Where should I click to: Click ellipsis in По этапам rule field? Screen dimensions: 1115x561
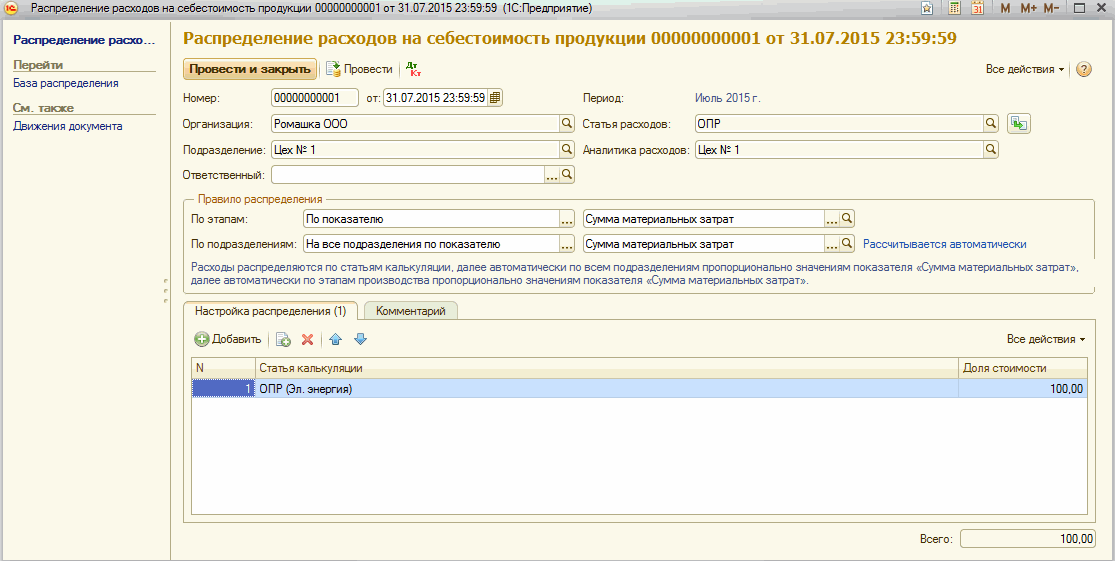[567, 219]
